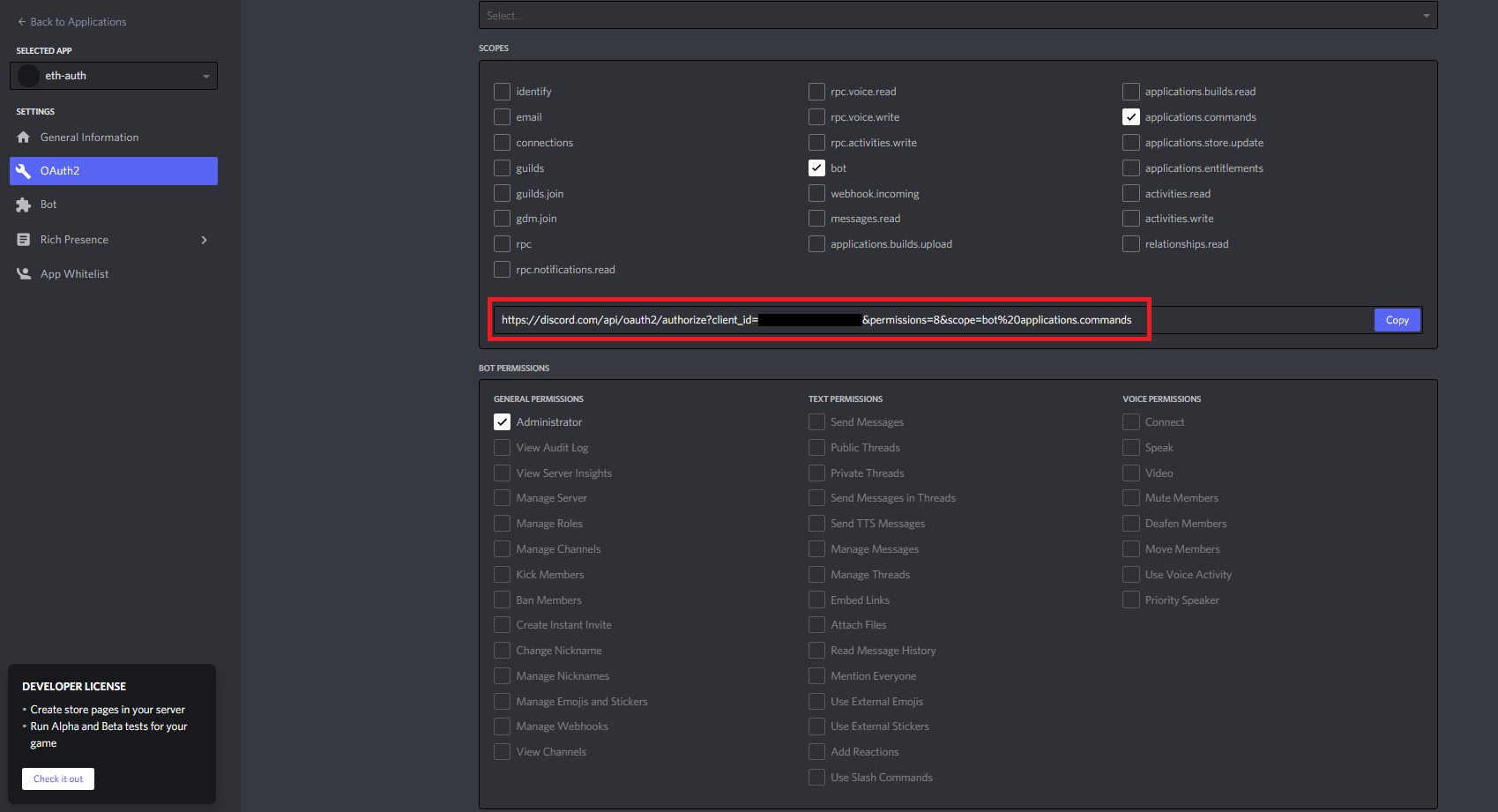Tick the Attach Files permission
1498x812 pixels.
(816, 625)
